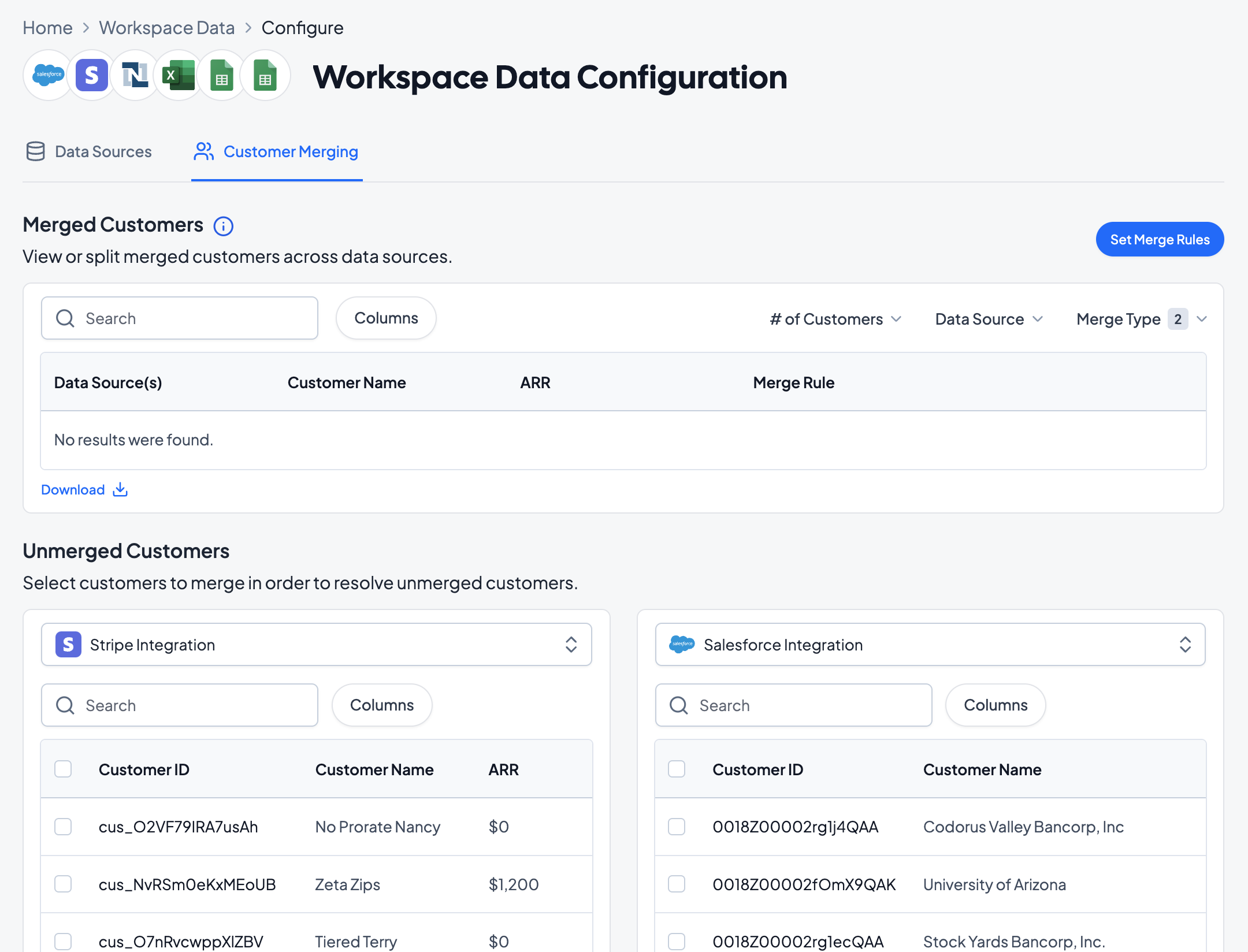The image size is (1248, 952).
Task: Open the Merged Customers info tooltip icon
Action: click(223, 226)
